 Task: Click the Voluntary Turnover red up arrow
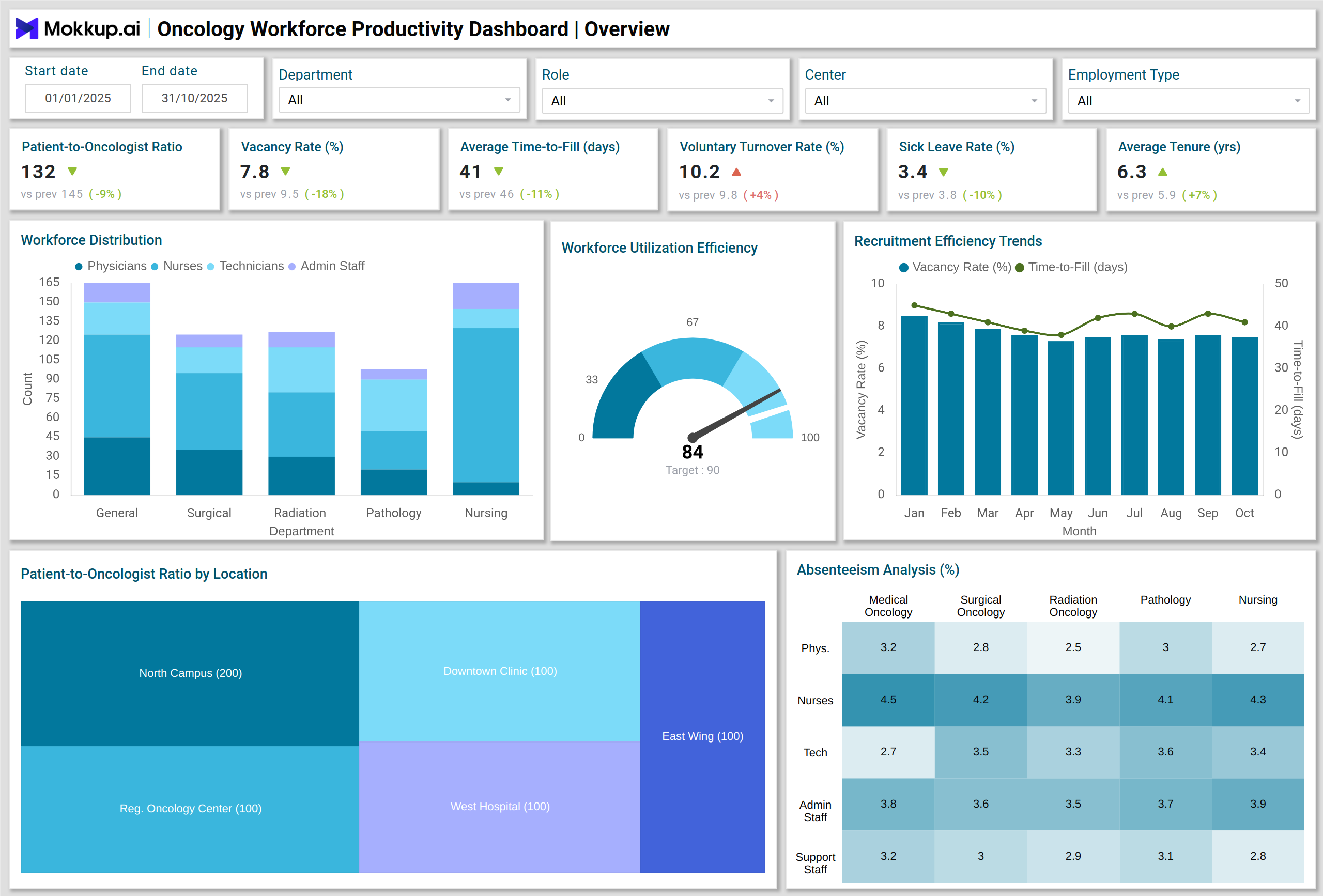coord(736,172)
